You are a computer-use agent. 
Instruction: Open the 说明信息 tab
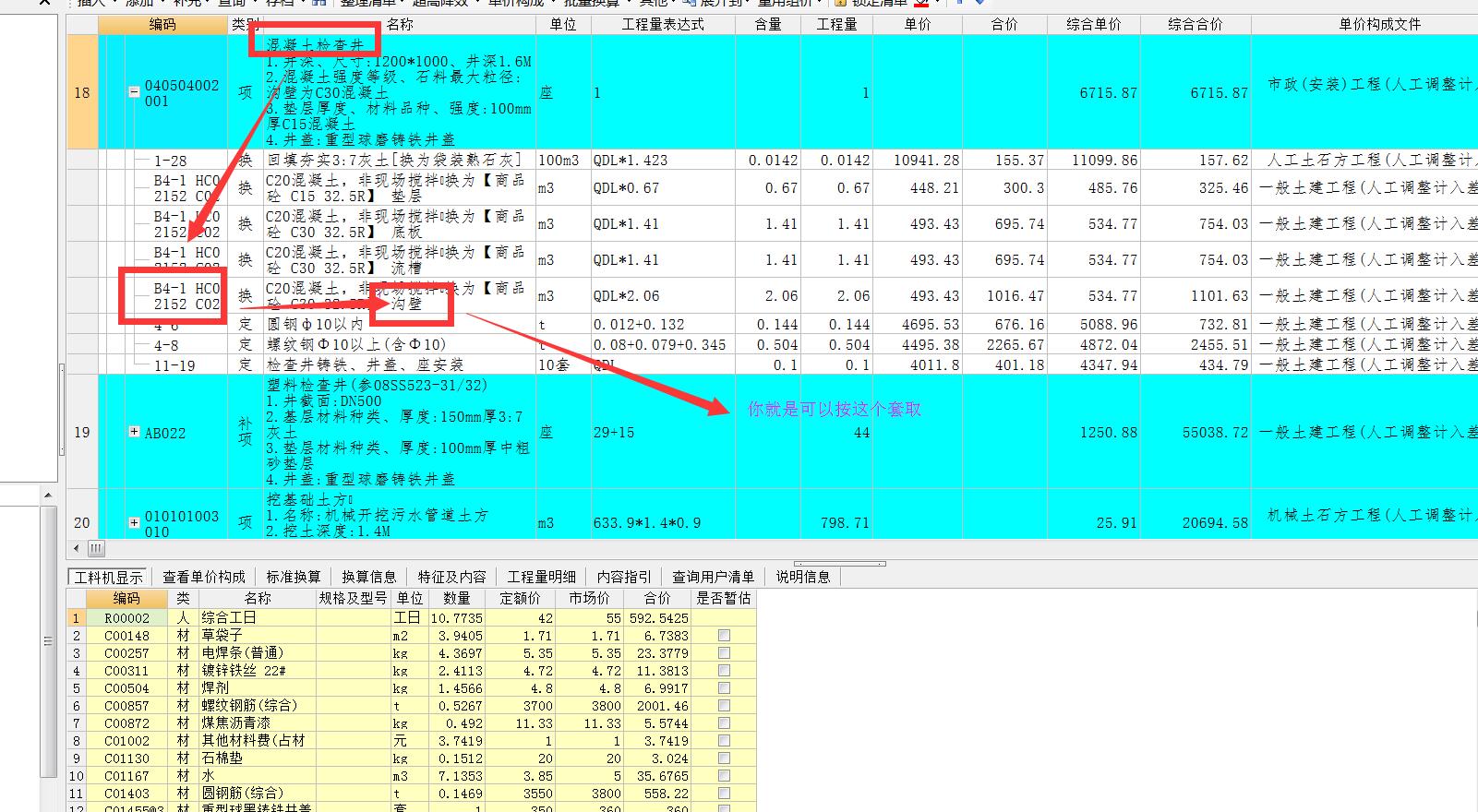(802, 577)
